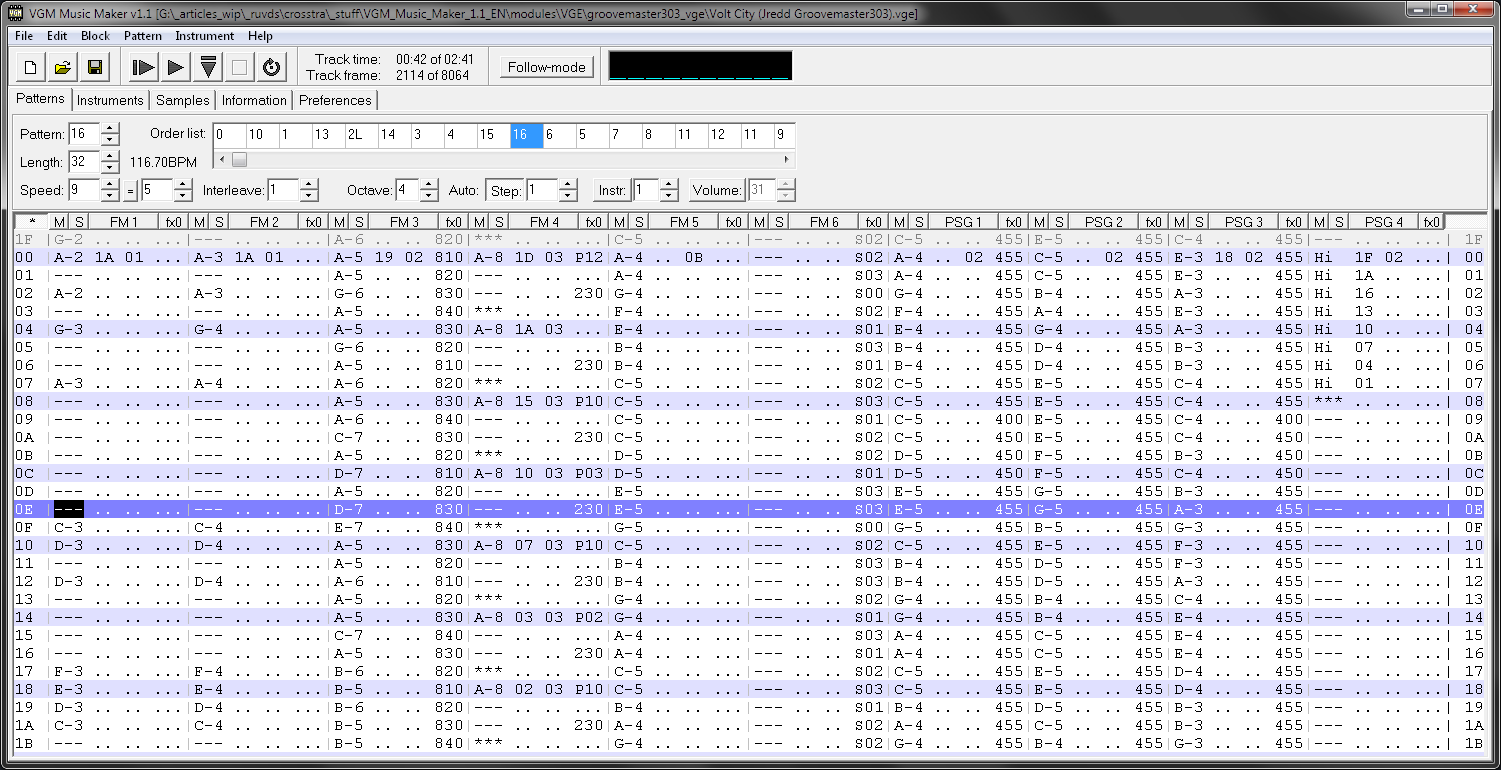This screenshot has height=770, width=1501.
Task: Click the plain triangle play button
Action: [x=175, y=67]
